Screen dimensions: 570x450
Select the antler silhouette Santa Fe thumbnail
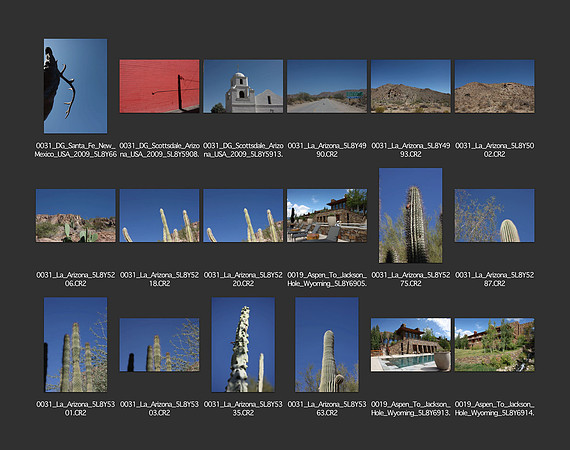point(76,86)
